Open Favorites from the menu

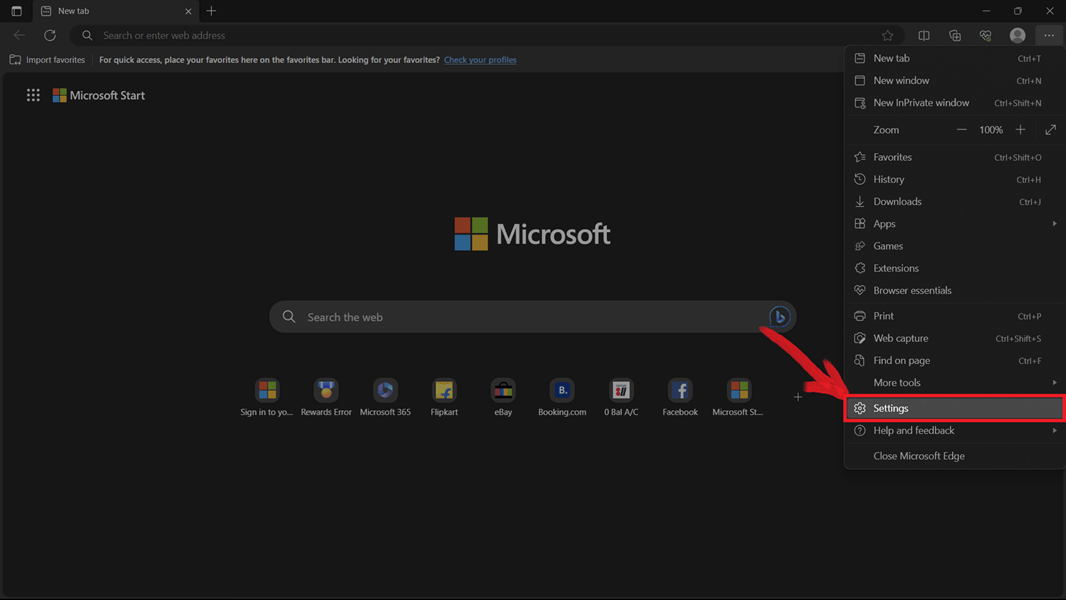tap(954, 158)
